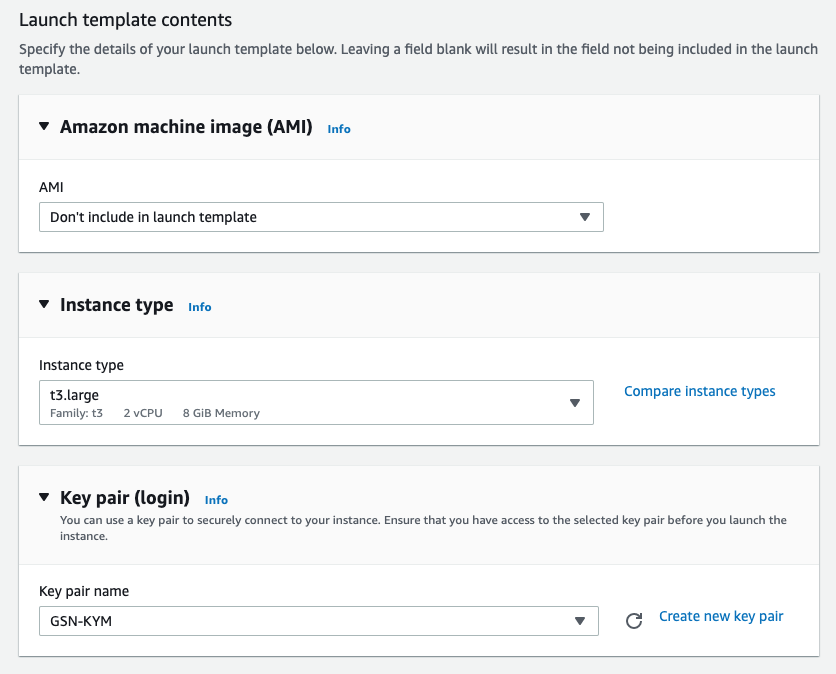Open the GSN-KYM key pair dropdown
This screenshot has width=836, height=674.
[x=300, y=621]
